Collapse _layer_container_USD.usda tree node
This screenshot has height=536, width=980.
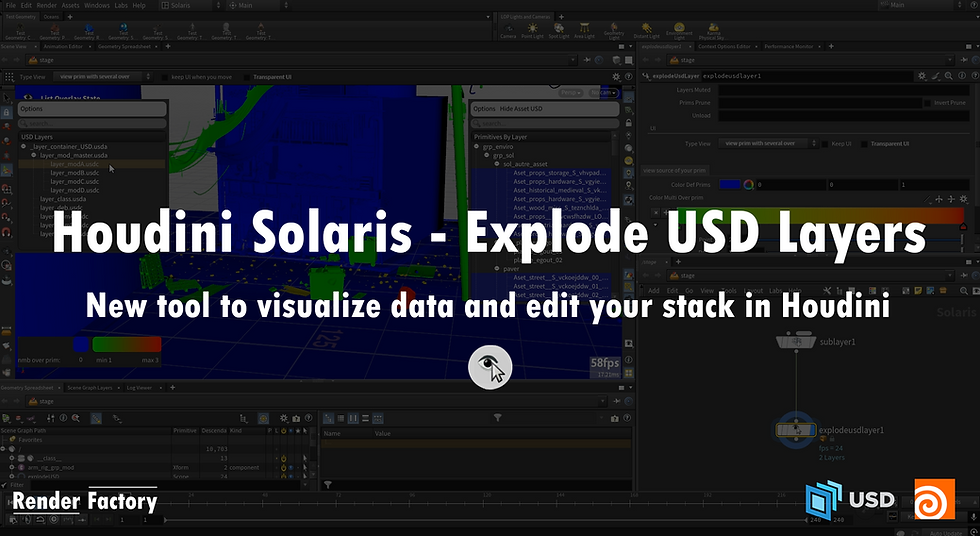point(24,147)
